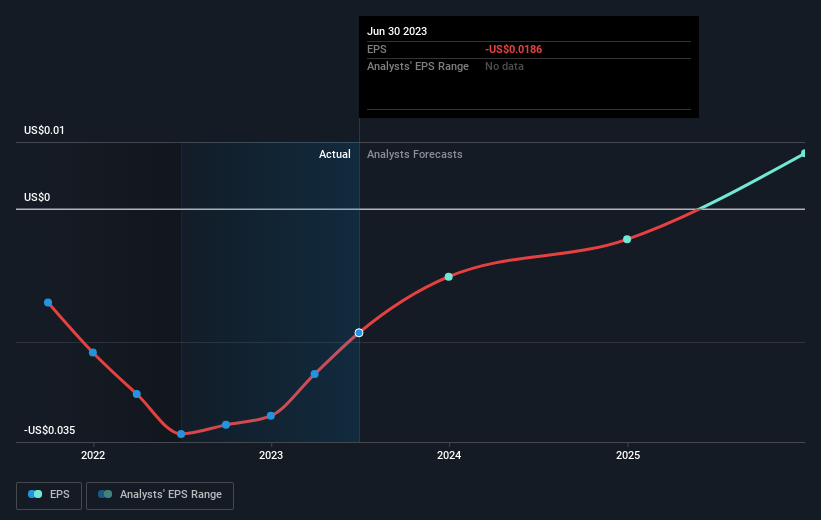
Task: Click the EPS point in autumn 2022
Action: click(226, 425)
